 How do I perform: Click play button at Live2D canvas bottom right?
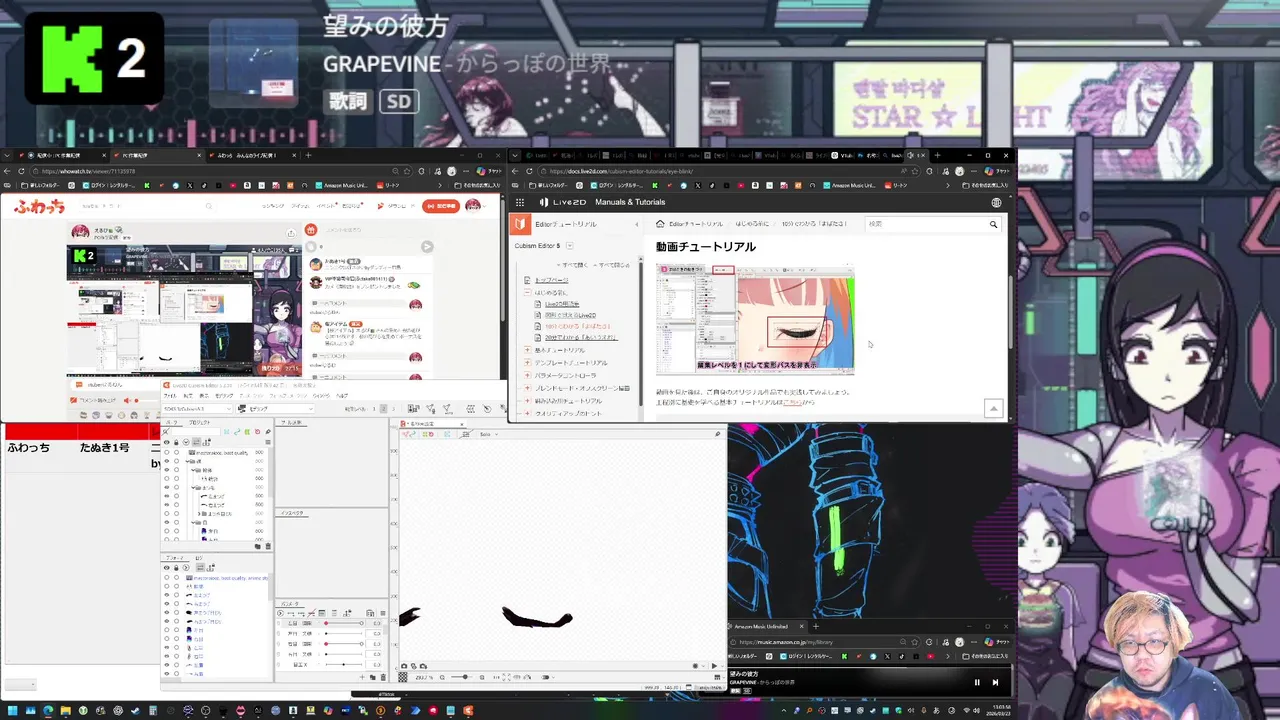tap(714, 666)
